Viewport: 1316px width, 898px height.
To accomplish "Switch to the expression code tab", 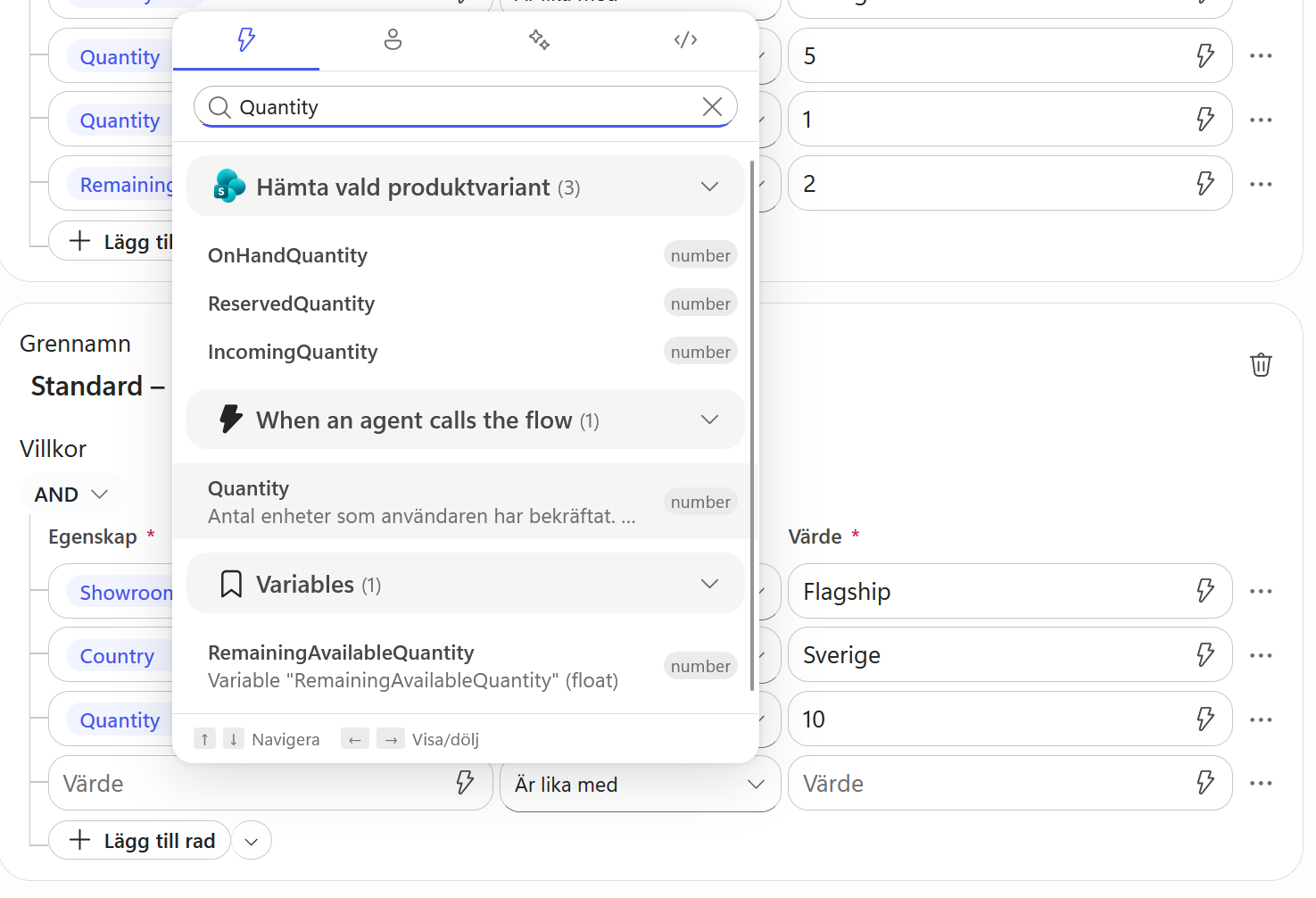I will [x=685, y=40].
